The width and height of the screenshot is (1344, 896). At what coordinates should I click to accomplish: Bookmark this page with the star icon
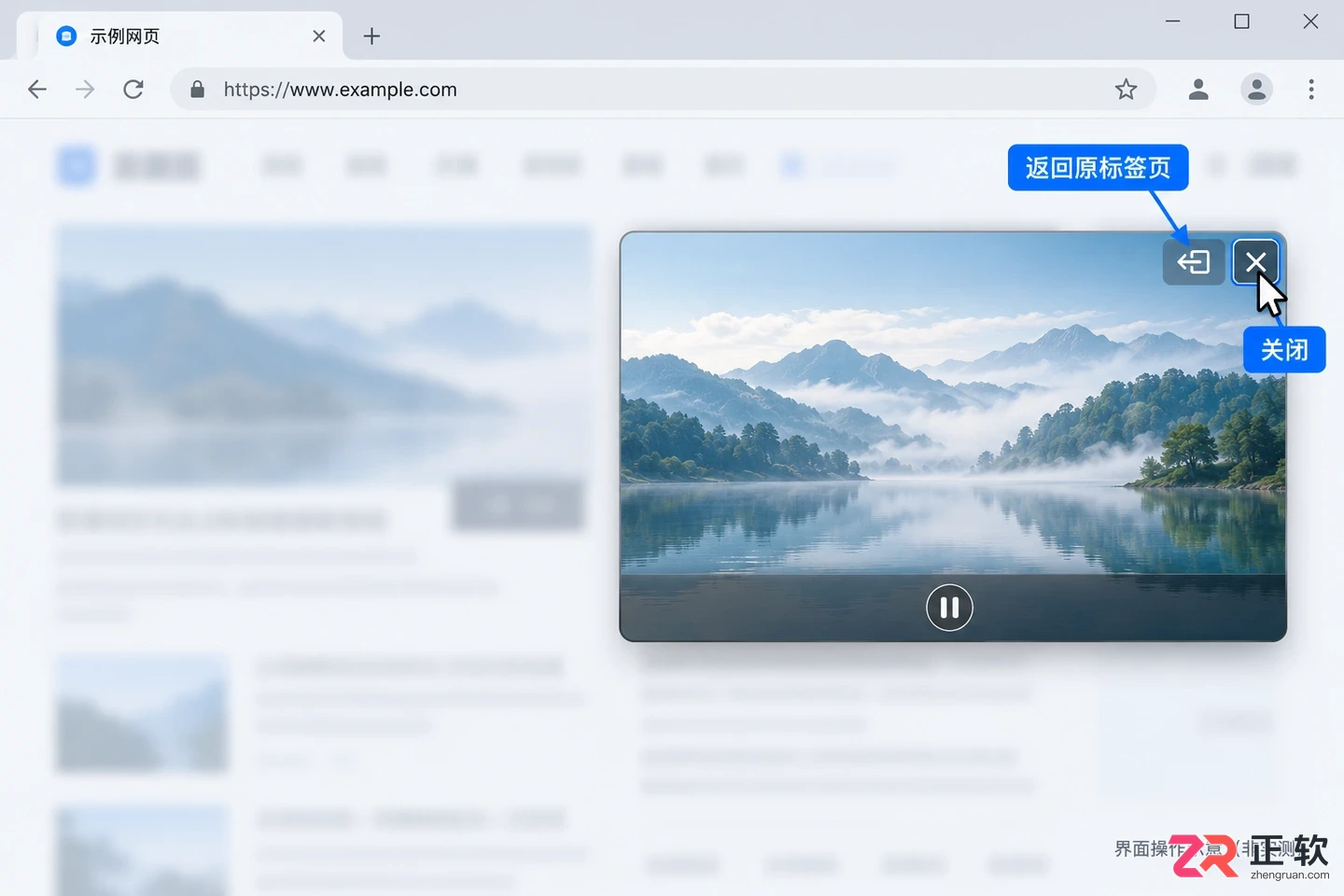pyautogui.click(x=1127, y=90)
